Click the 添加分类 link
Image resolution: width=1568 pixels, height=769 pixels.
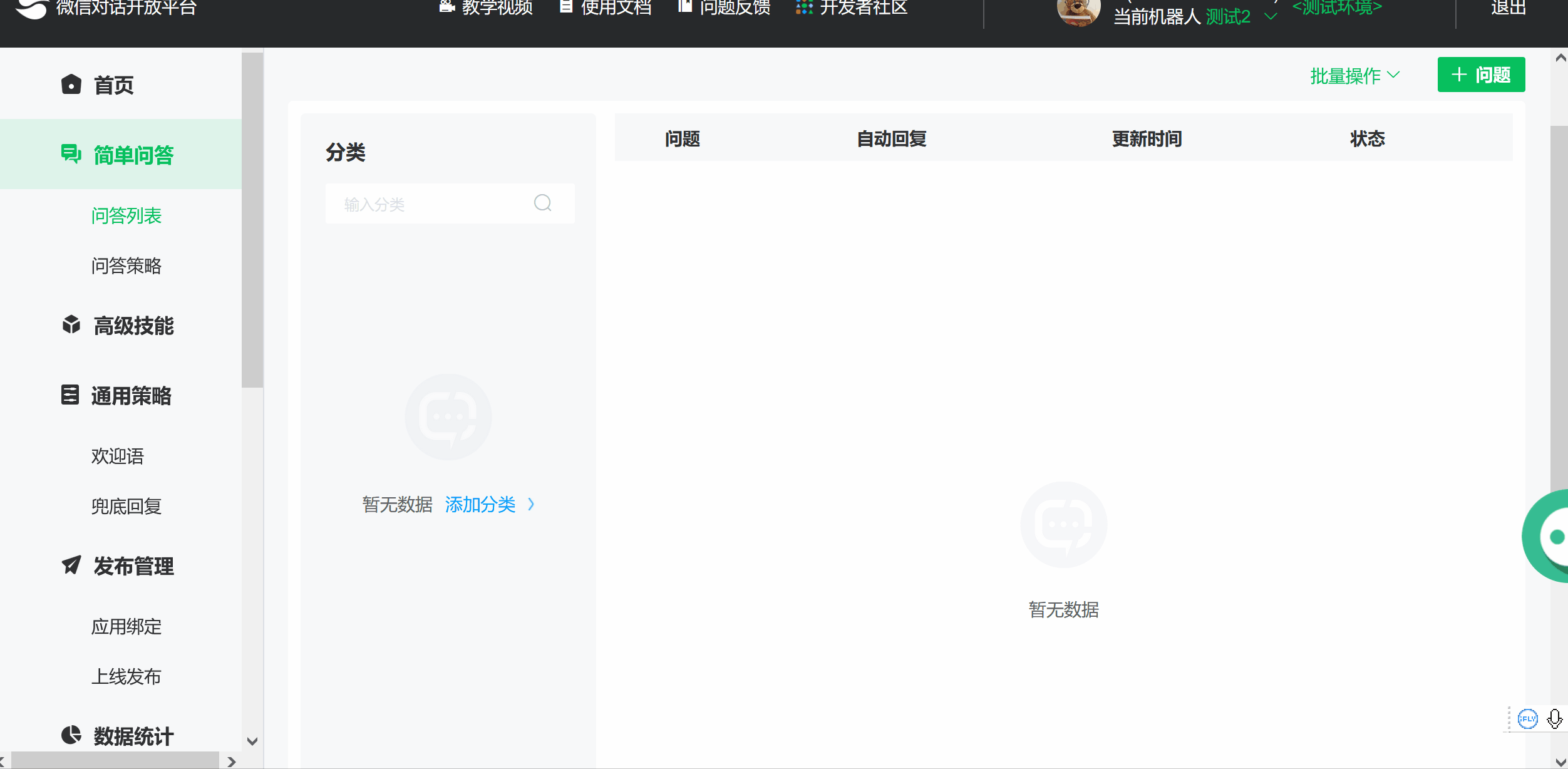click(480, 504)
